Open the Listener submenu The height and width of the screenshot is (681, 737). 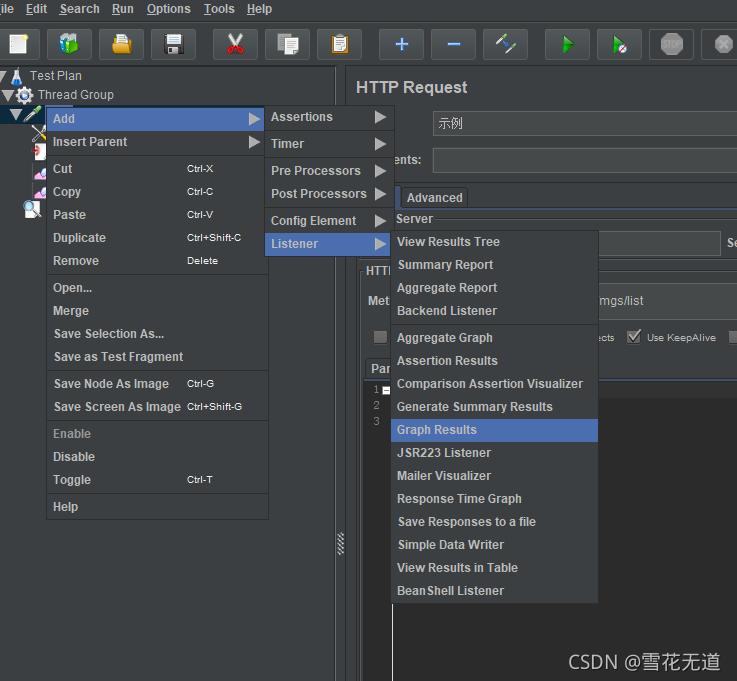coord(329,244)
